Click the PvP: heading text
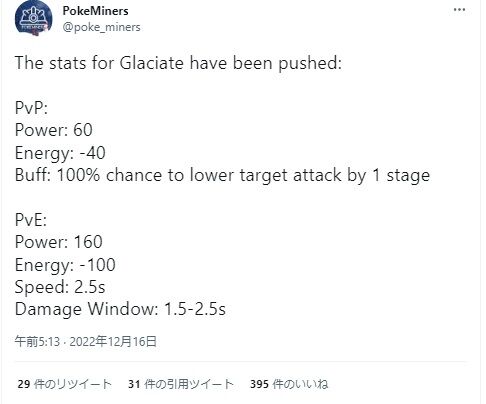This screenshot has height=404, width=486. pos(31,108)
